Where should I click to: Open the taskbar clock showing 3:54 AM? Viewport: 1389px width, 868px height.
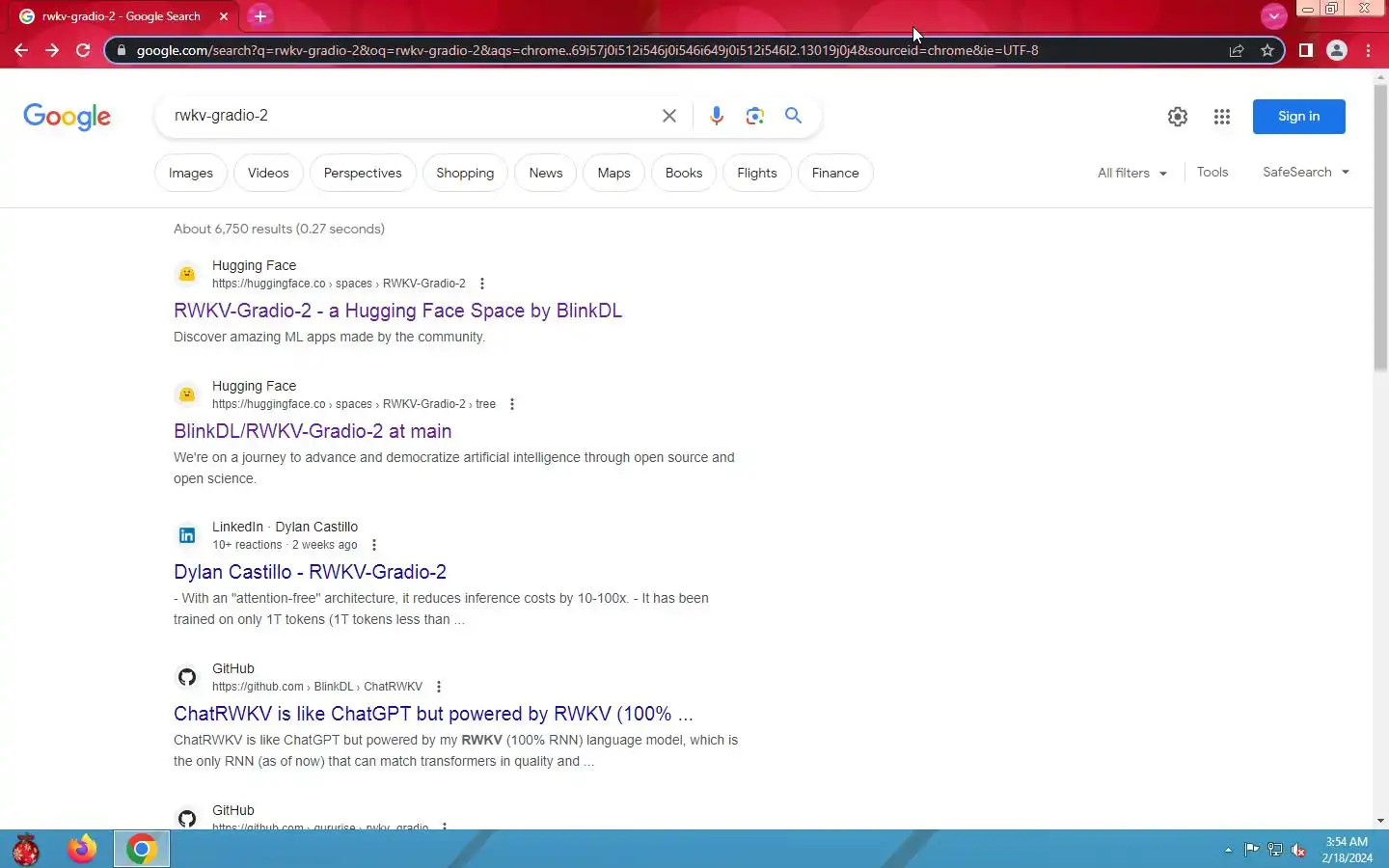click(1347, 850)
